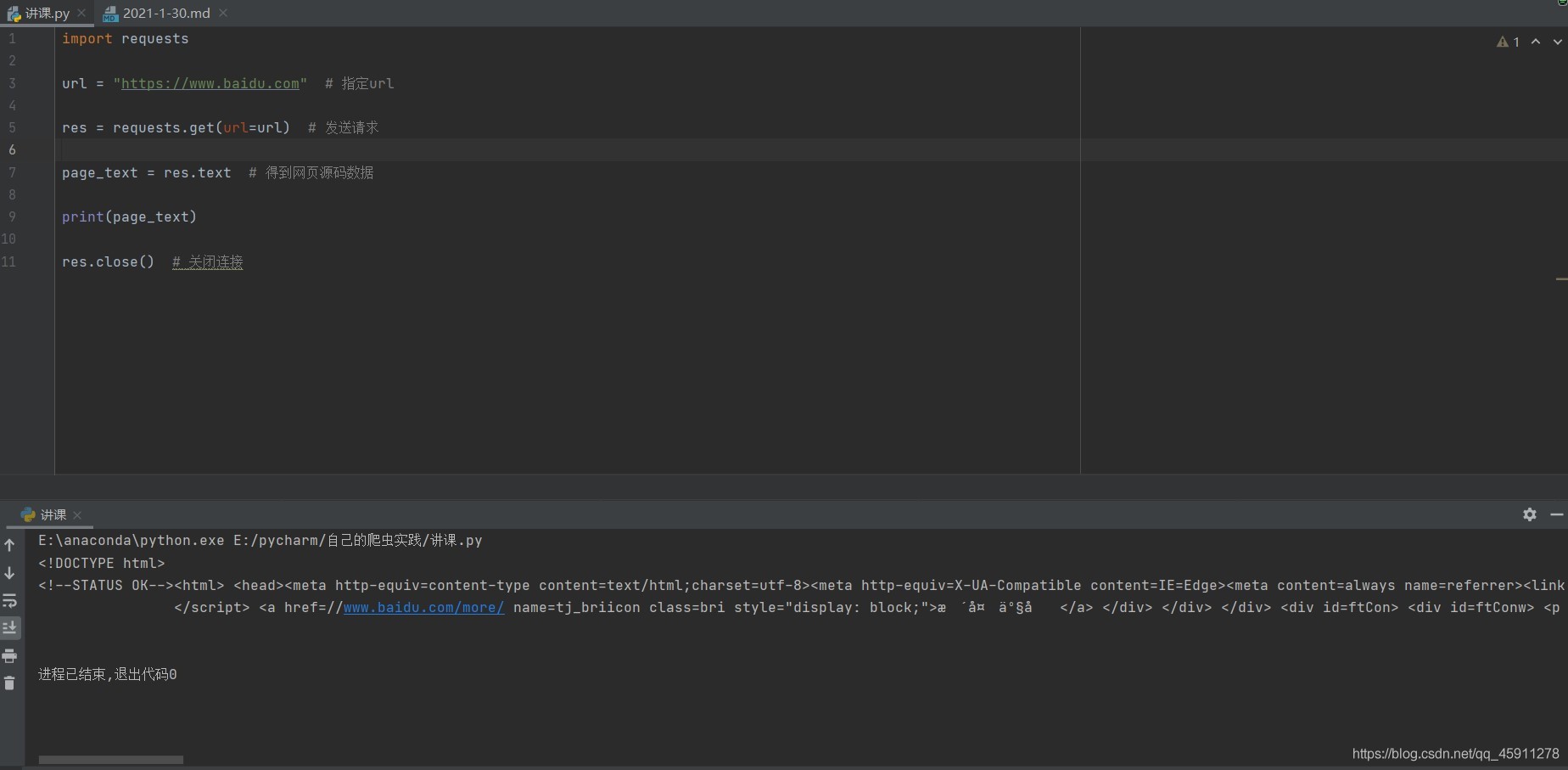
Task: Go to next highlighted error arrow
Action: (x=1558, y=42)
